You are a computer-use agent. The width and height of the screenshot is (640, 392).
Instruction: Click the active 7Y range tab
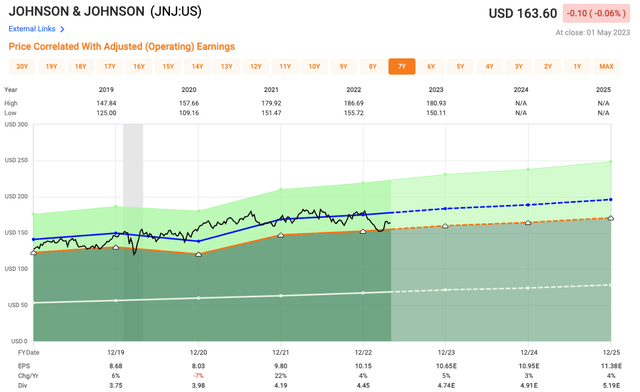click(x=402, y=67)
